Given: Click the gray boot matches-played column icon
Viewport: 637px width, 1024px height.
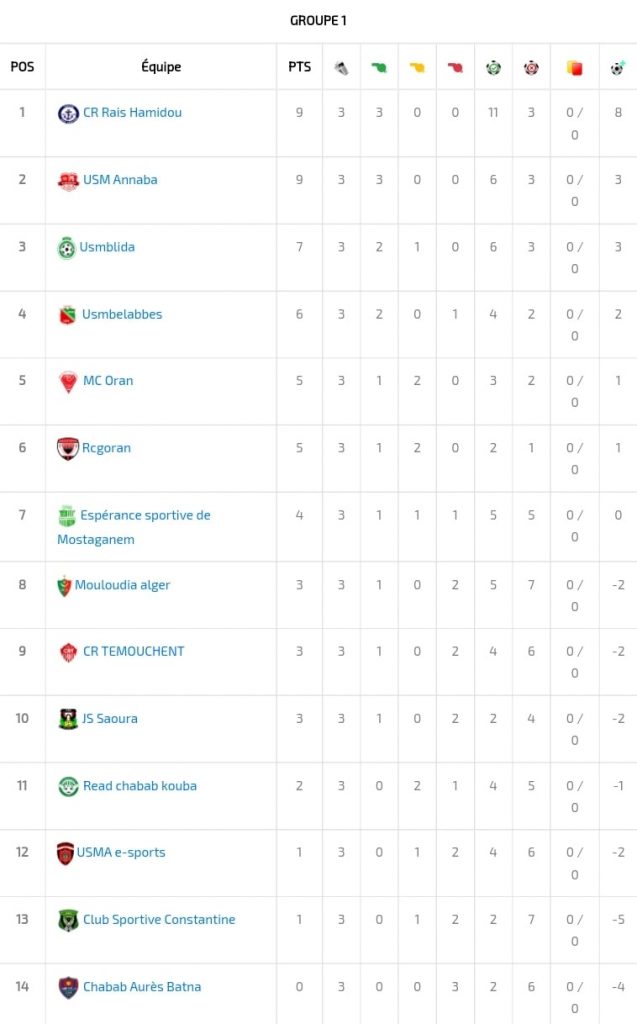Looking at the screenshot, I should [x=341, y=68].
